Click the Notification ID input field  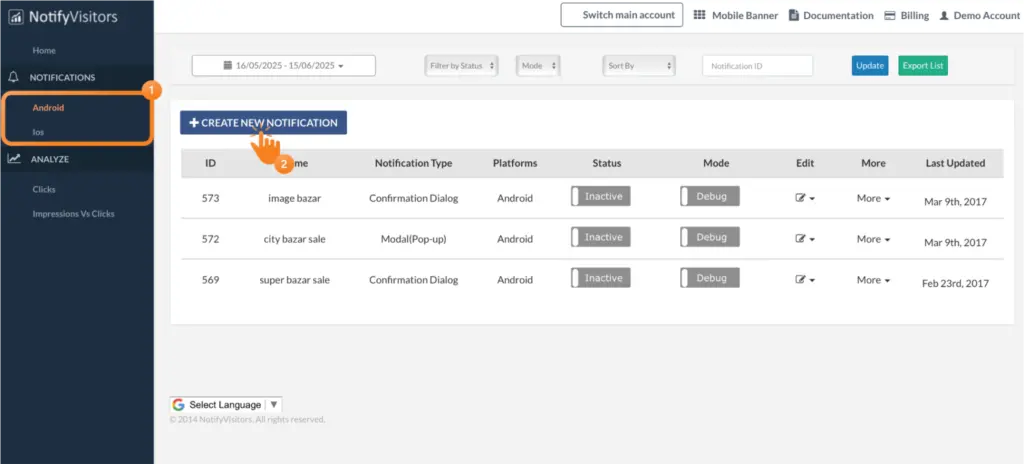click(x=757, y=66)
